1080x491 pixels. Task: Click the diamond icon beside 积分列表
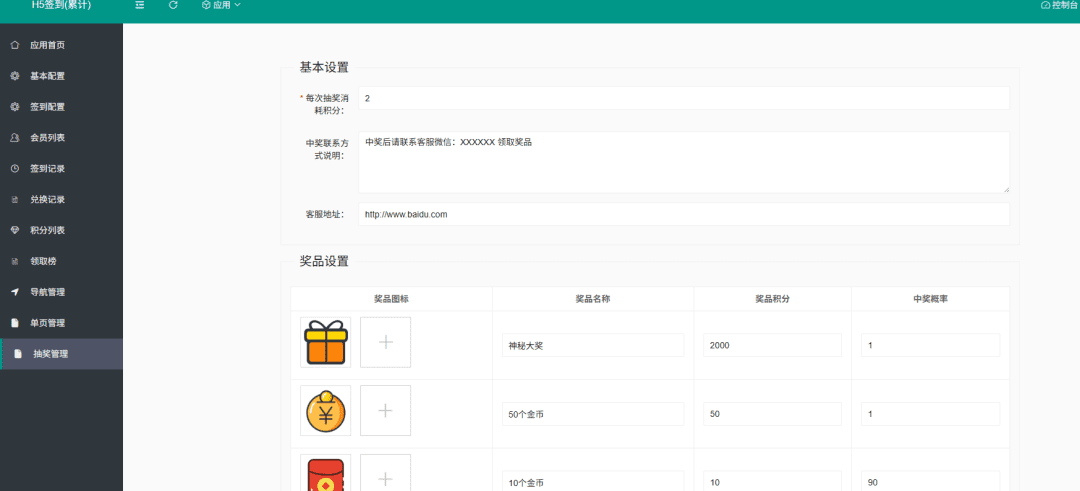(15, 231)
